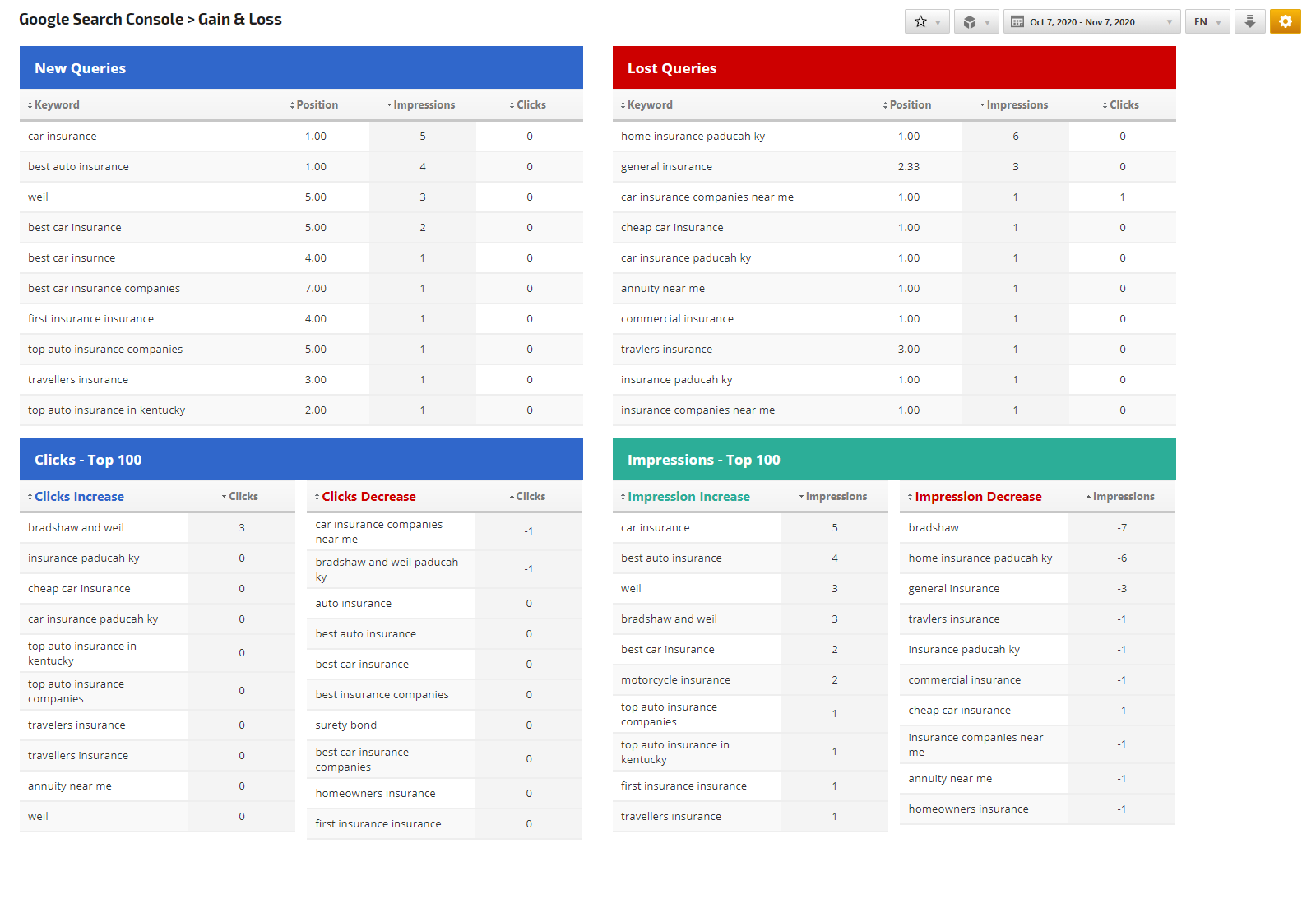Click the Clicks Increase column header

79,497
